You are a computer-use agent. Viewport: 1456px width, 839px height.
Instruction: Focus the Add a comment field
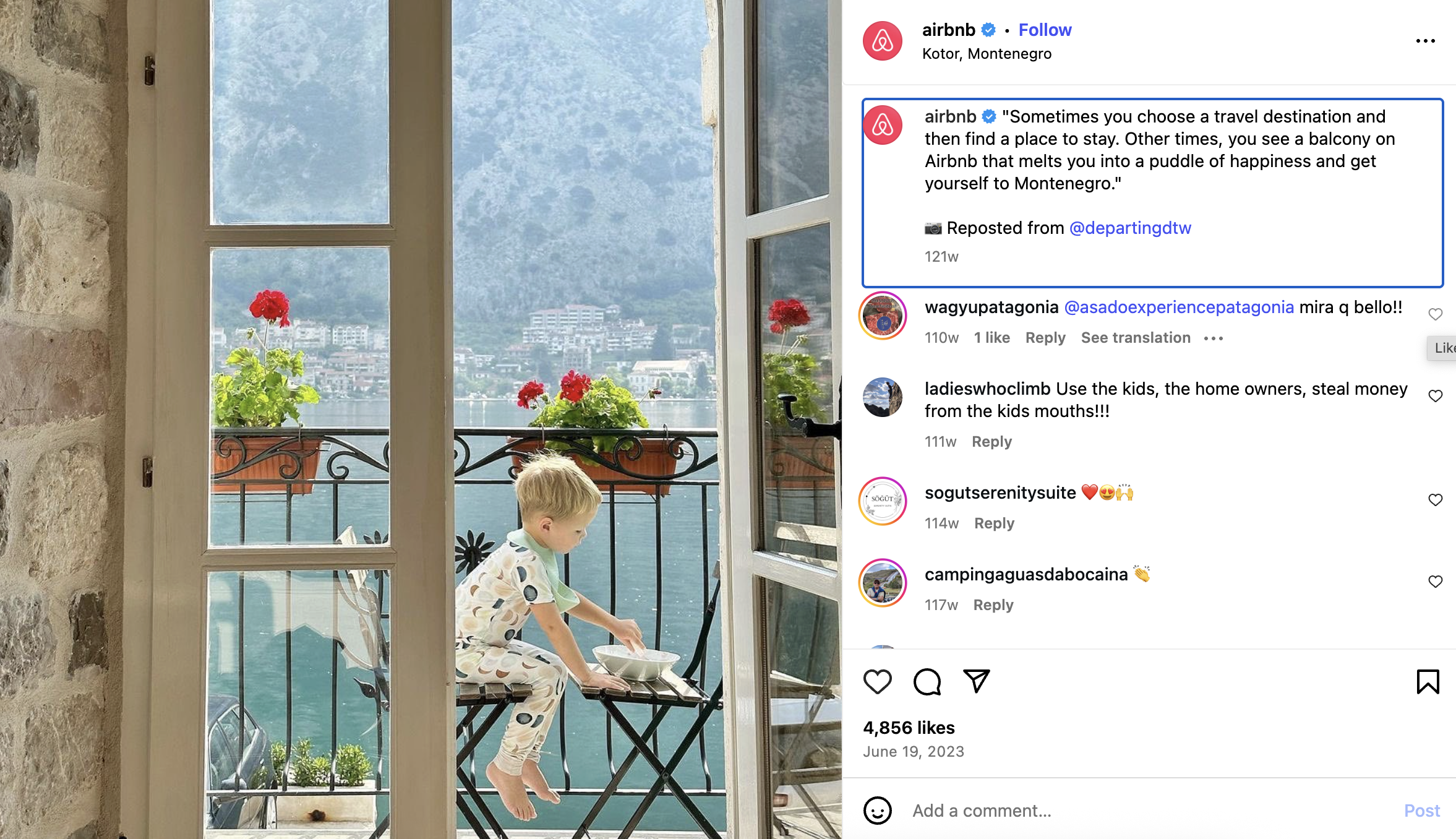[x=1150, y=811]
